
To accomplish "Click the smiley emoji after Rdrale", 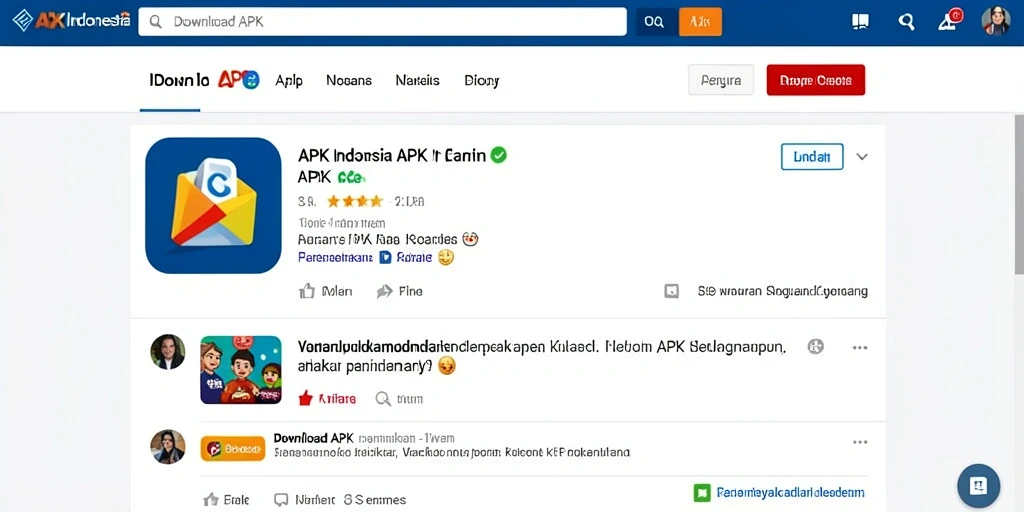I will 446,257.
